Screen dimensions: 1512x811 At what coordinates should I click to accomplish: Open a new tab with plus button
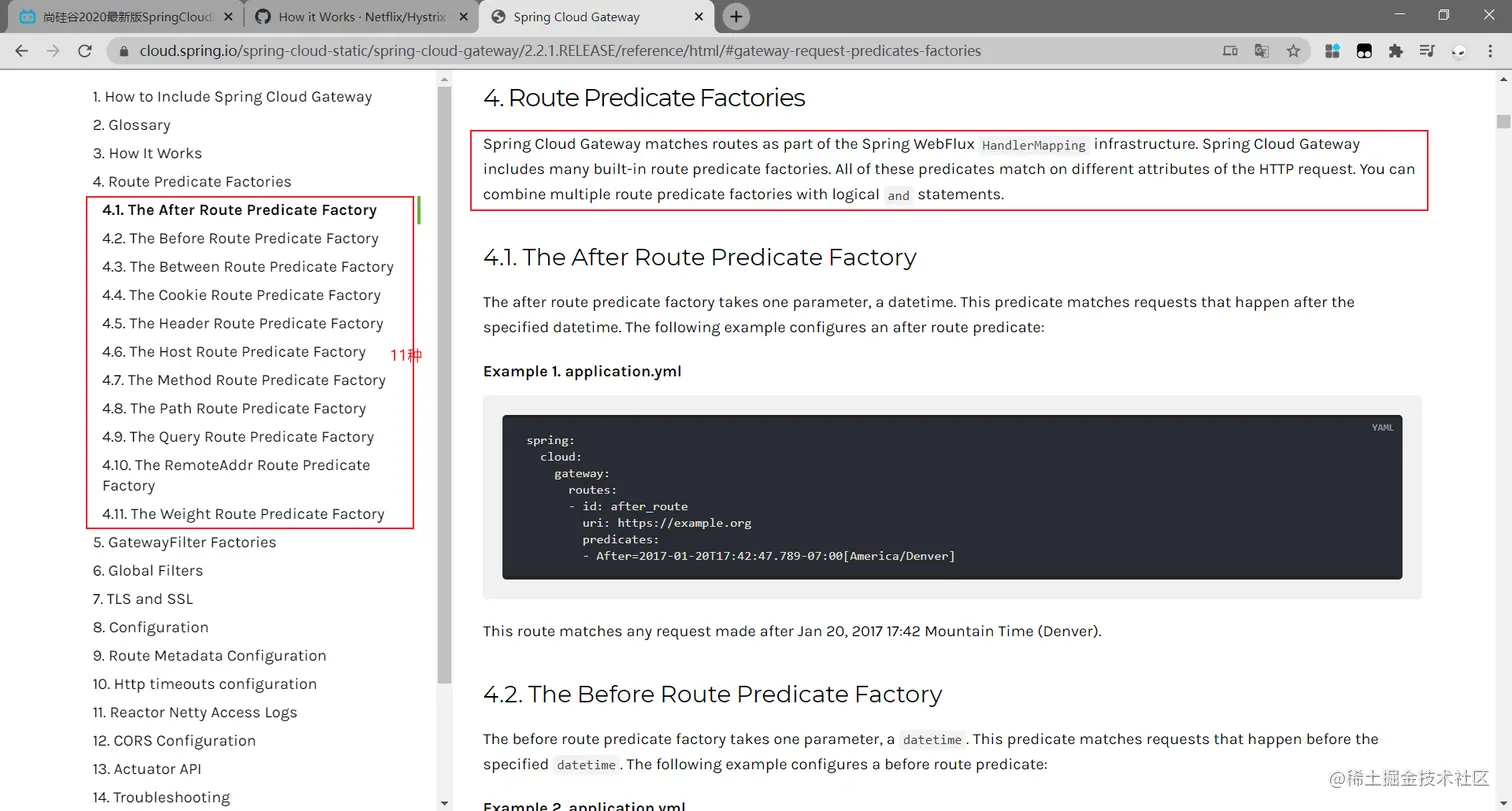pyautogui.click(x=736, y=16)
